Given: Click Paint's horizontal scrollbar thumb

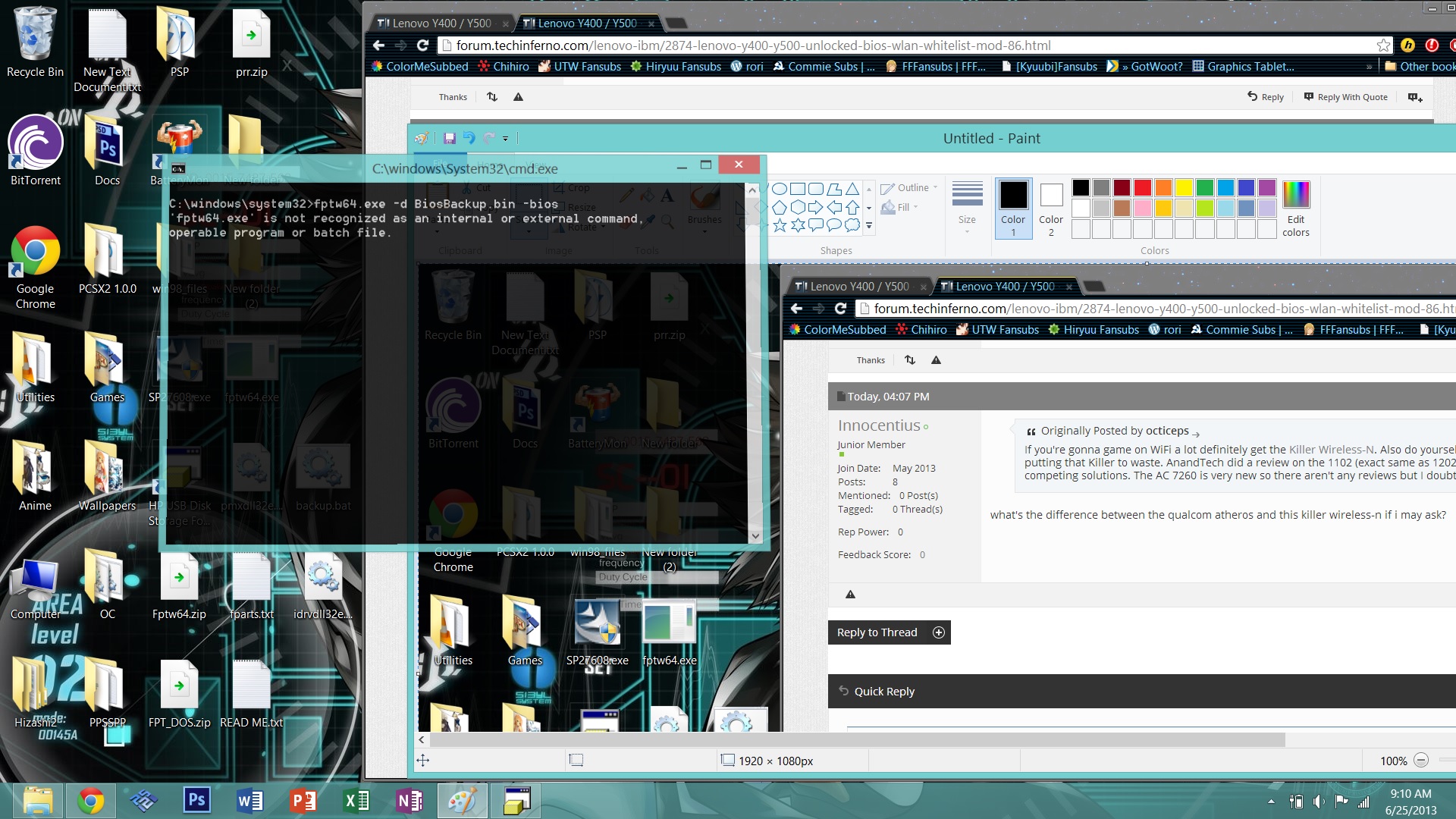Looking at the screenshot, I should tap(858, 739).
